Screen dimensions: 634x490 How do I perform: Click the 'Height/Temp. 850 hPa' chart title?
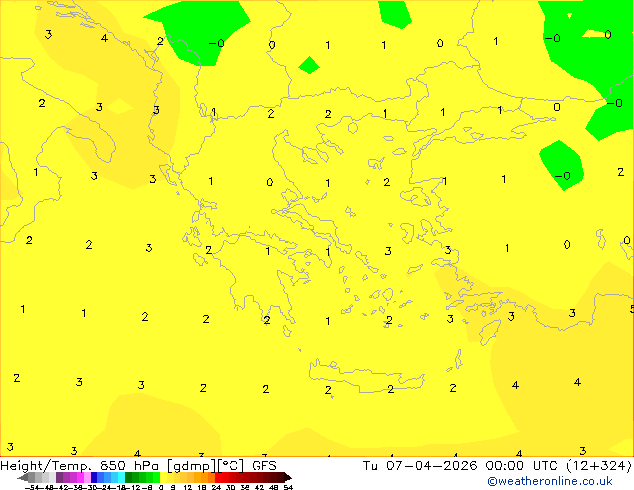80,465
